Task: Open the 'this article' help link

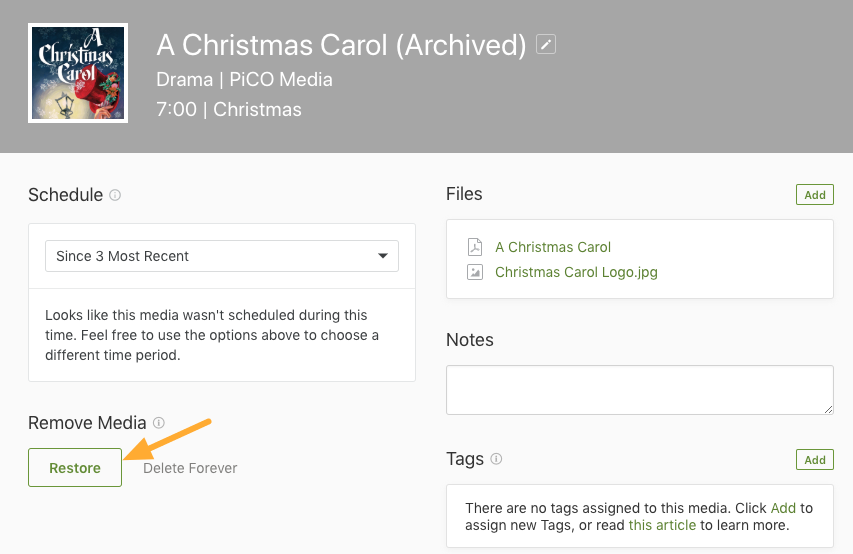Action: [x=662, y=525]
